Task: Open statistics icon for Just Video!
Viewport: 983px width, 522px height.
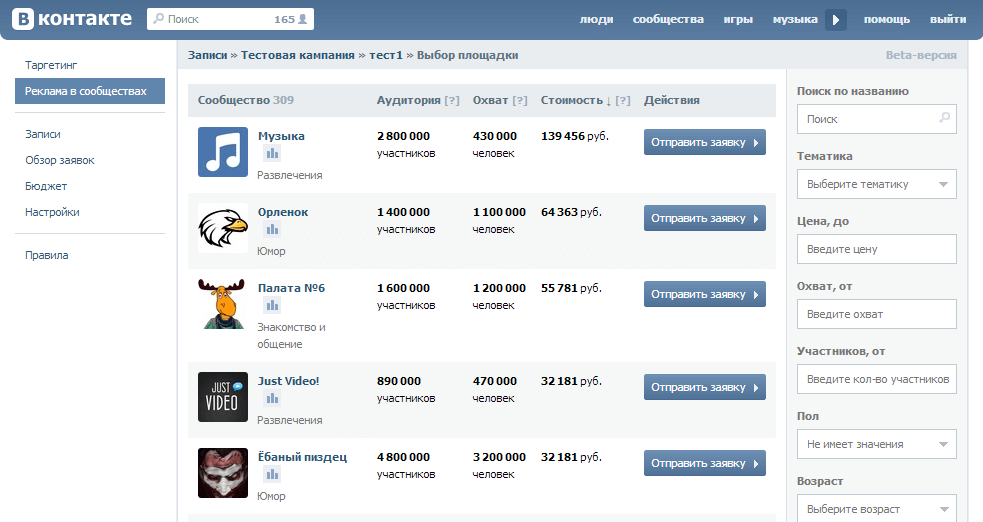Action: tap(271, 398)
